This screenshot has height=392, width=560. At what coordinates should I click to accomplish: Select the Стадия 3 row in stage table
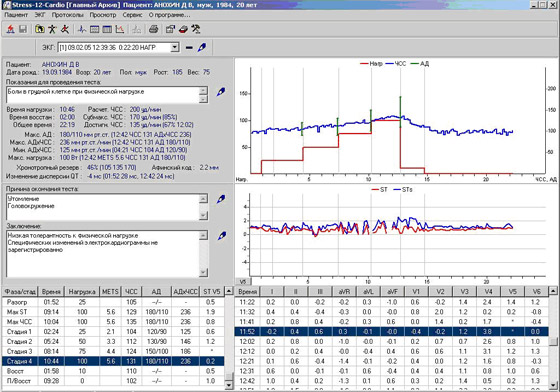point(113,351)
